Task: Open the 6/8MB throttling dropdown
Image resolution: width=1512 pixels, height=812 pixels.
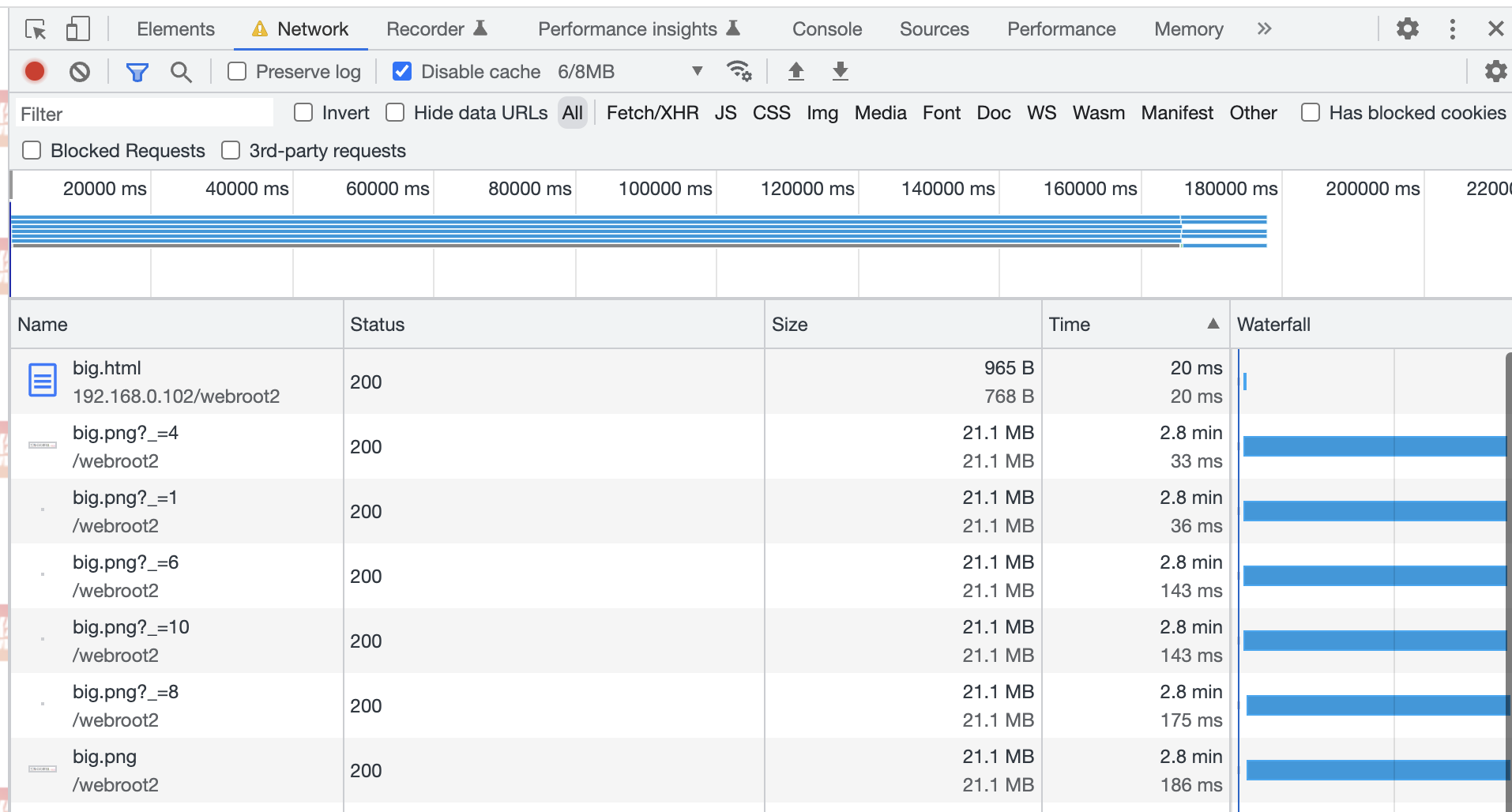Action: pos(630,72)
